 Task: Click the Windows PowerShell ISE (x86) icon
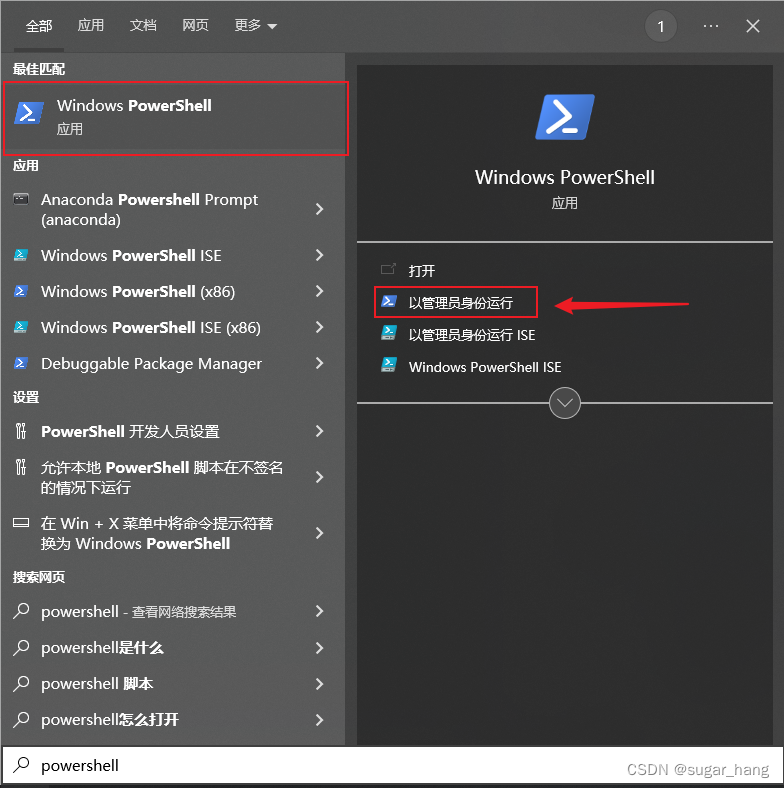pos(21,327)
